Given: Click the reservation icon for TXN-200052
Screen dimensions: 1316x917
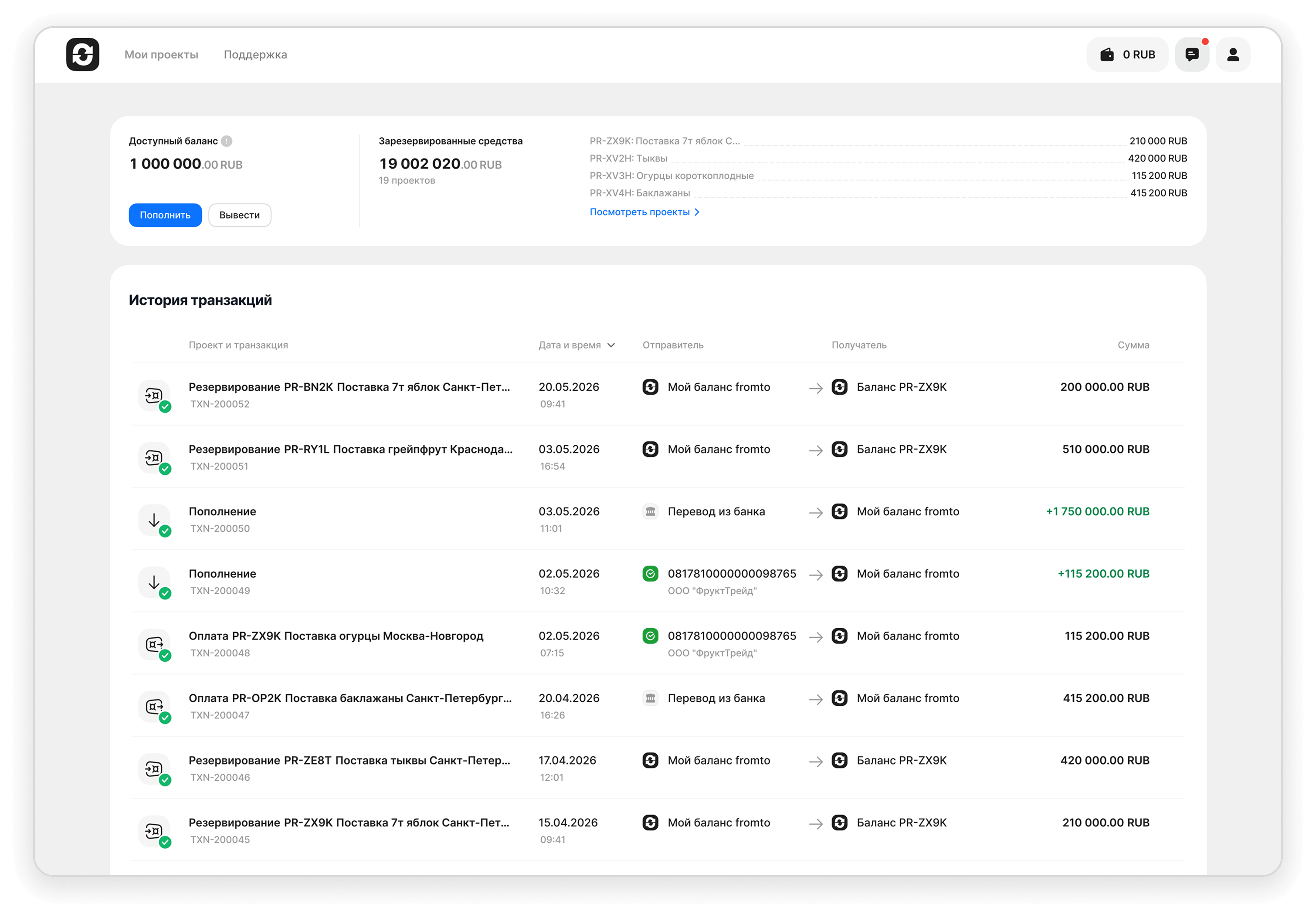Looking at the screenshot, I should 154,396.
